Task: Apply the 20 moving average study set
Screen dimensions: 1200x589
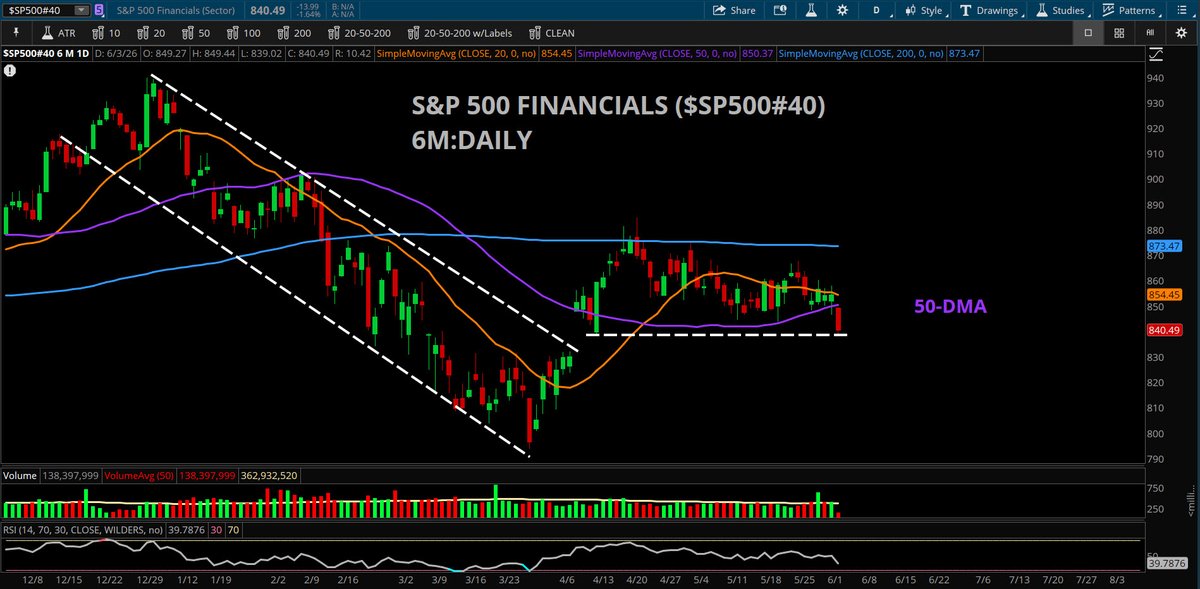Action: pos(151,33)
